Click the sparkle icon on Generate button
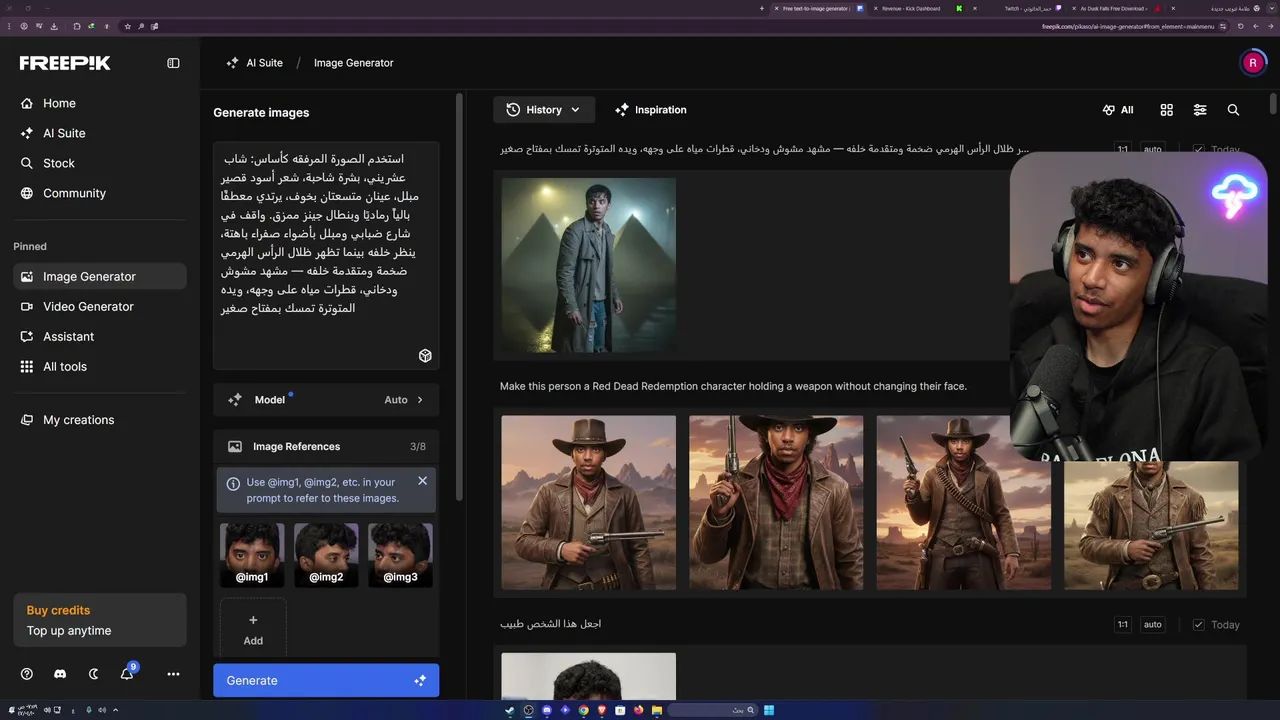 [x=420, y=681]
